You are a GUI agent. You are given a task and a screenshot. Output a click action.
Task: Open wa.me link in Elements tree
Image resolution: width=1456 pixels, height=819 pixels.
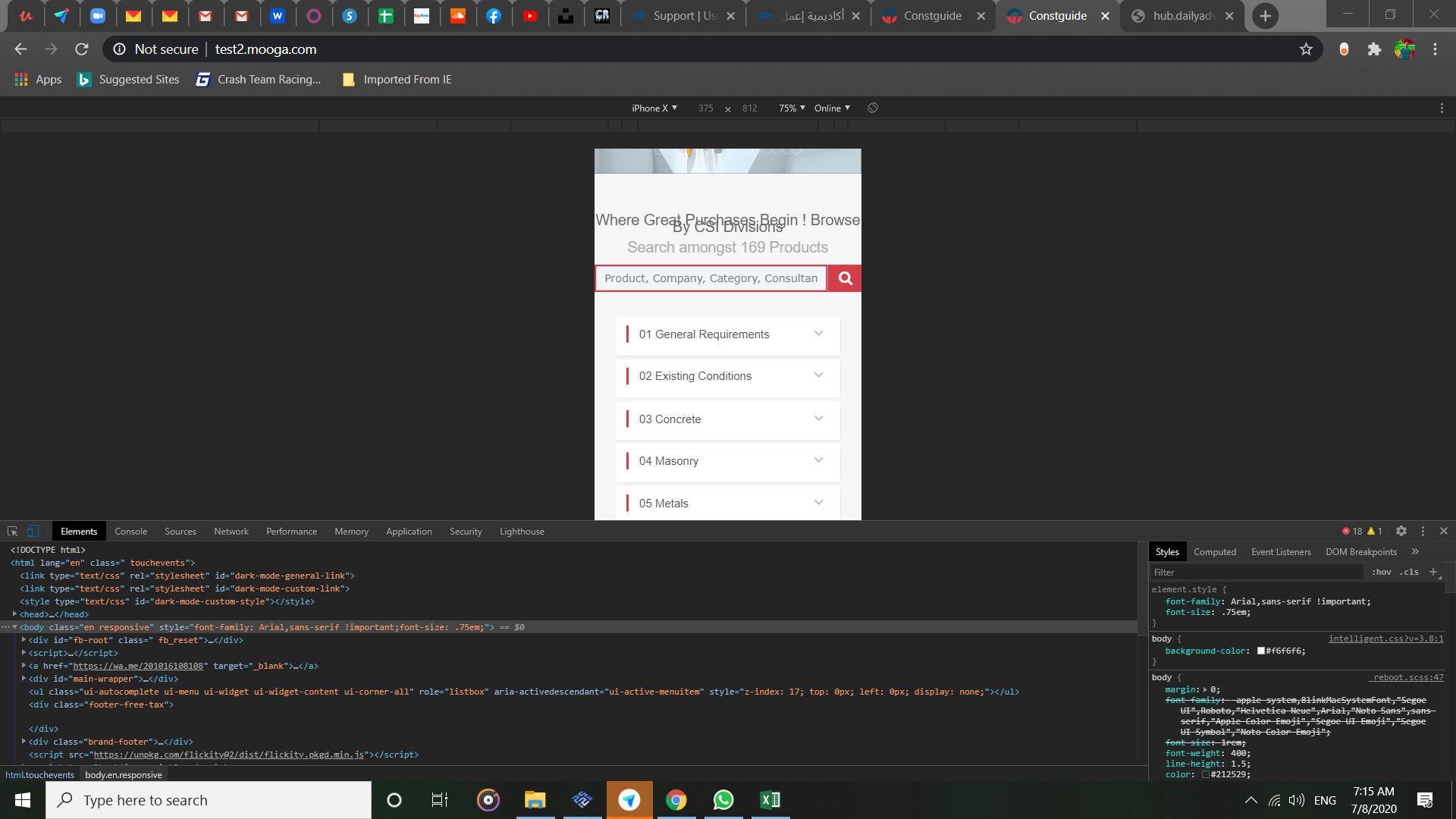coord(138,666)
